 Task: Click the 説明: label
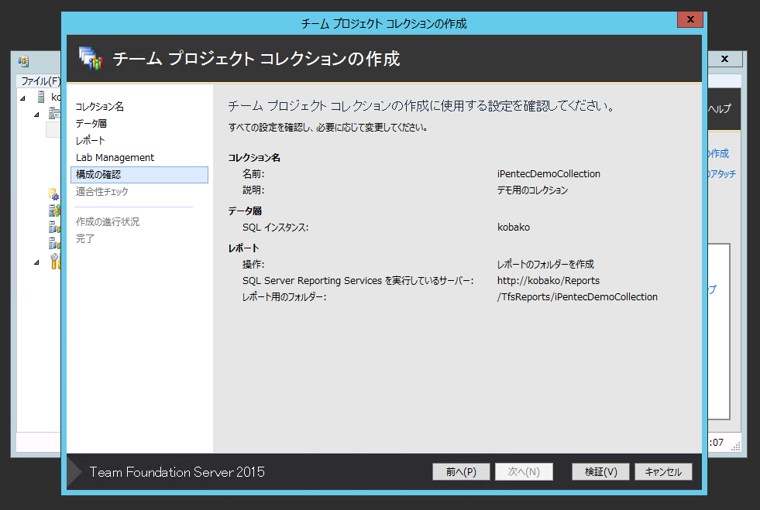[x=253, y=190]
